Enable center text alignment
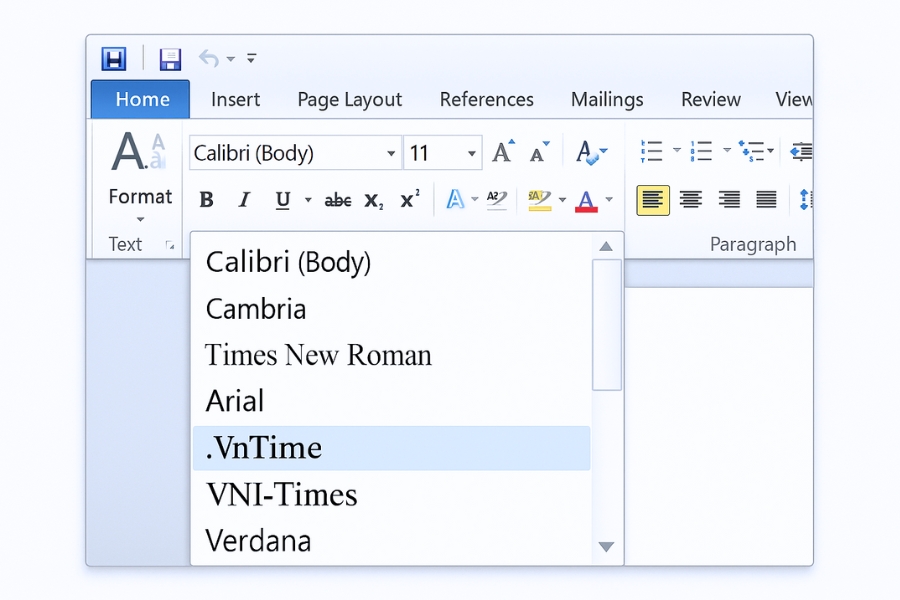This screenshot has height=600, width=900. click(690, 198)
